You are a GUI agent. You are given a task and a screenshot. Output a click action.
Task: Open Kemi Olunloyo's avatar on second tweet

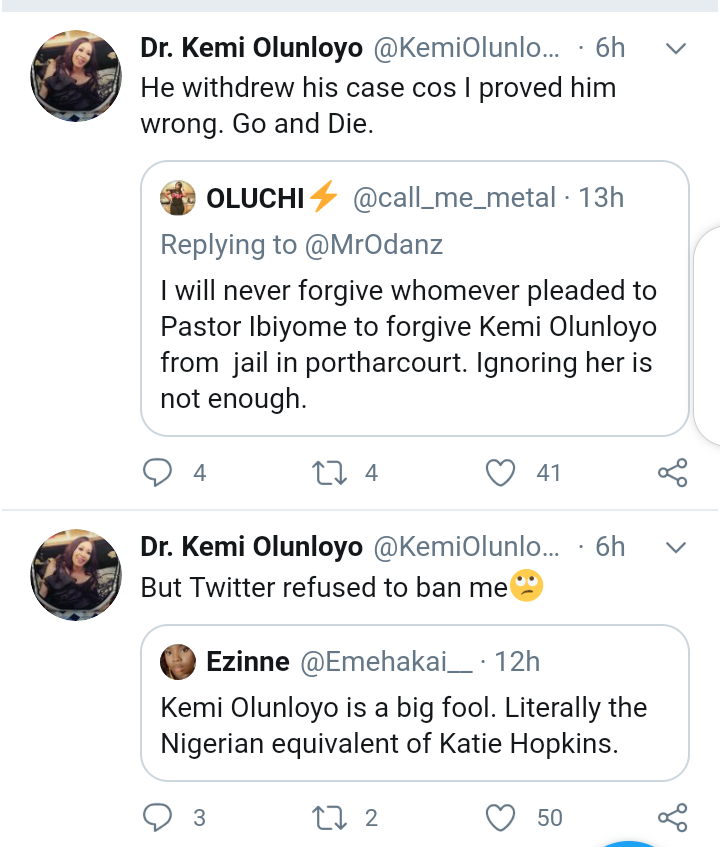(x=76, y=575)
